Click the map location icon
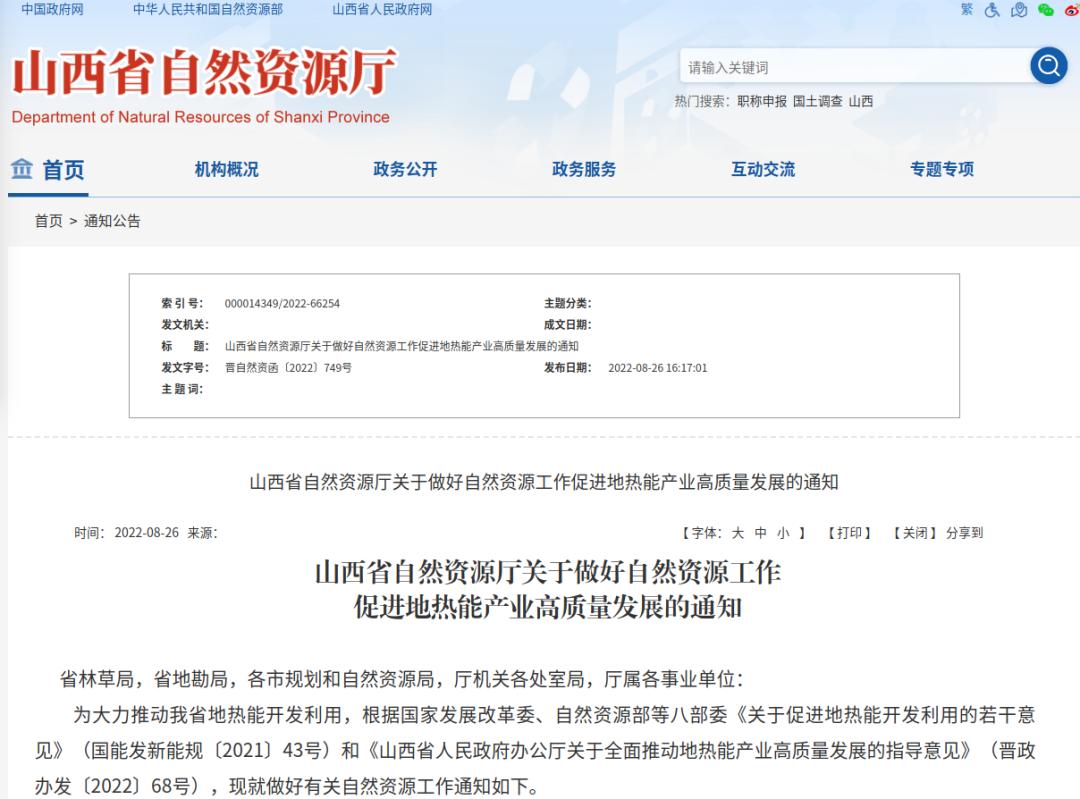 click(1019, 9)
